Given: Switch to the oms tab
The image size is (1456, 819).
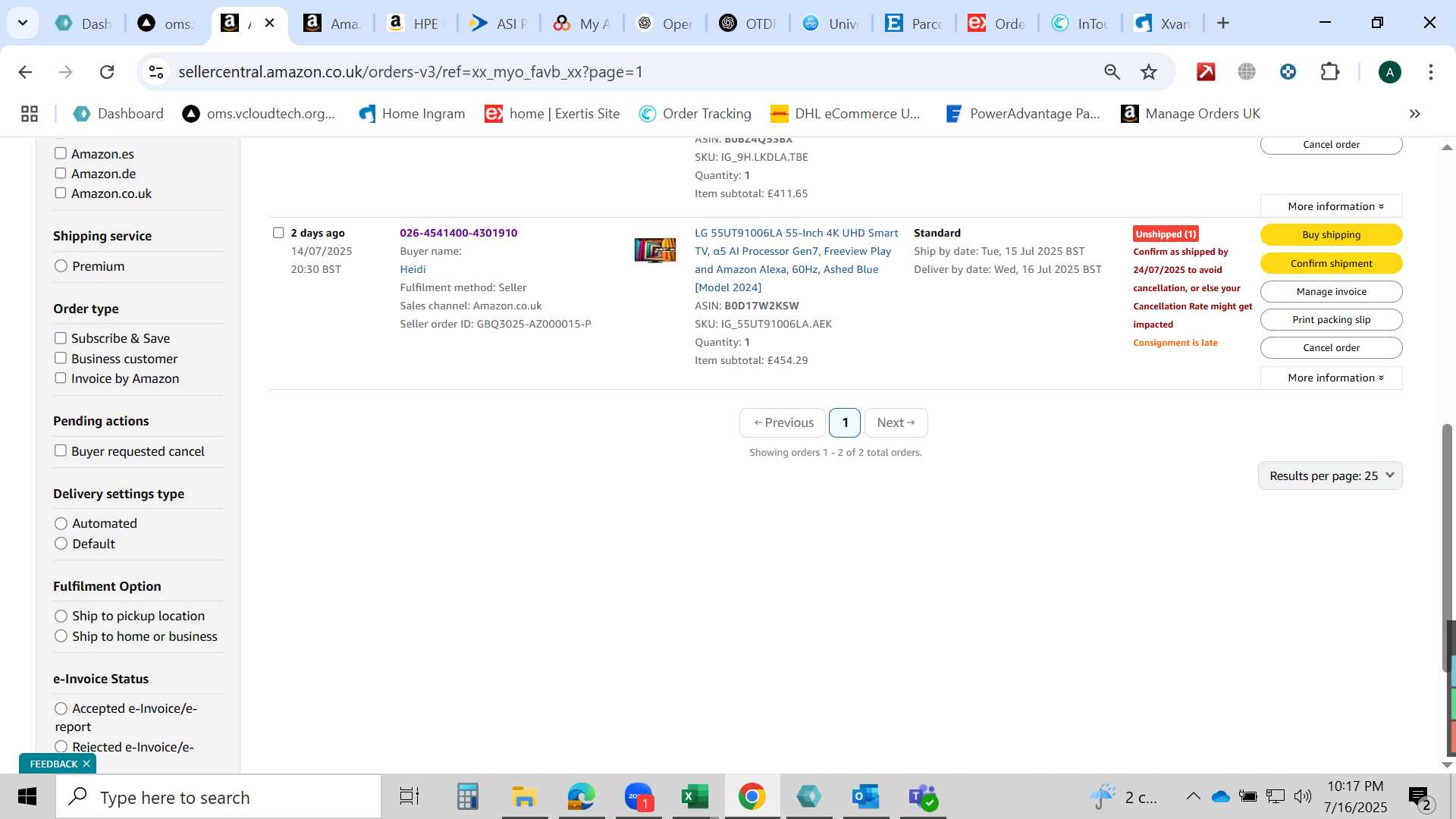Looking at the screenshot, I should point(167,24).
